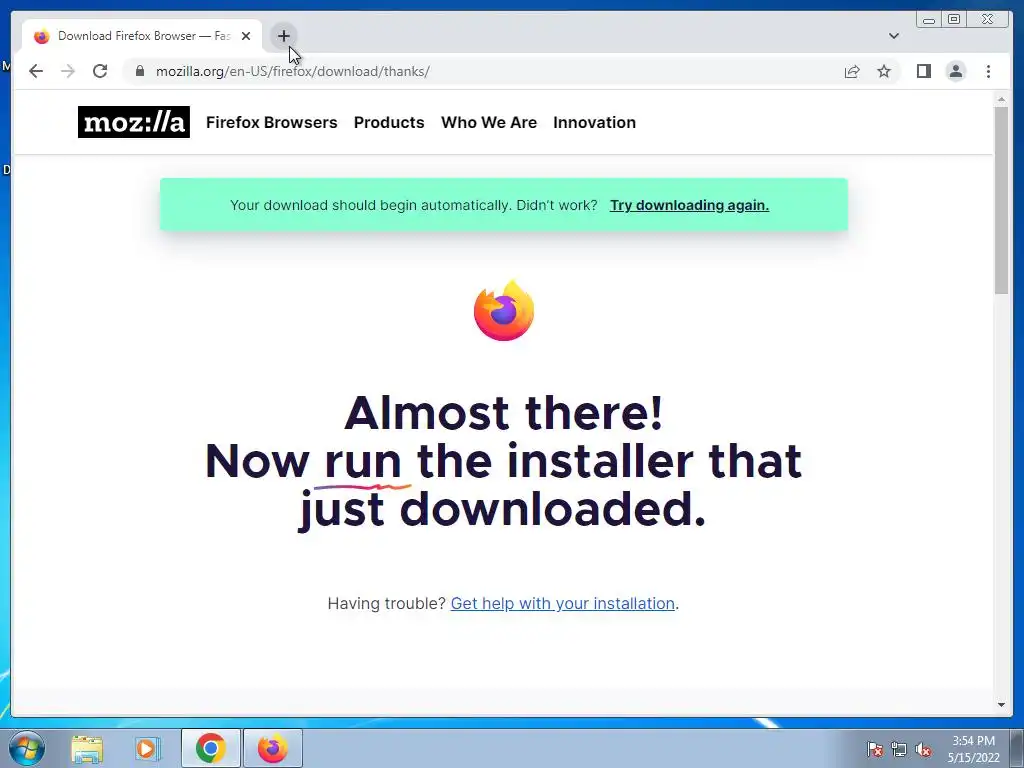Restore down the Chrome window
This screenshot has width=1024, height=768.
[x=953, y=20]
